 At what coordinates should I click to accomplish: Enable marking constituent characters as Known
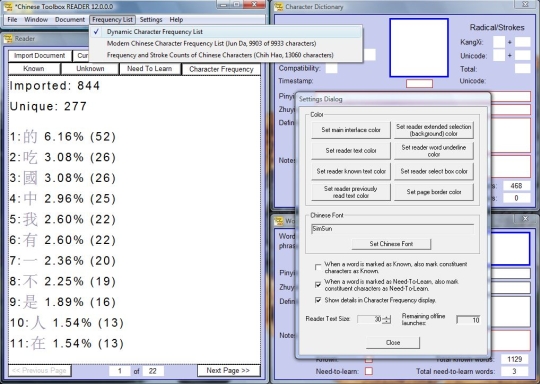[x=318, y=267]
